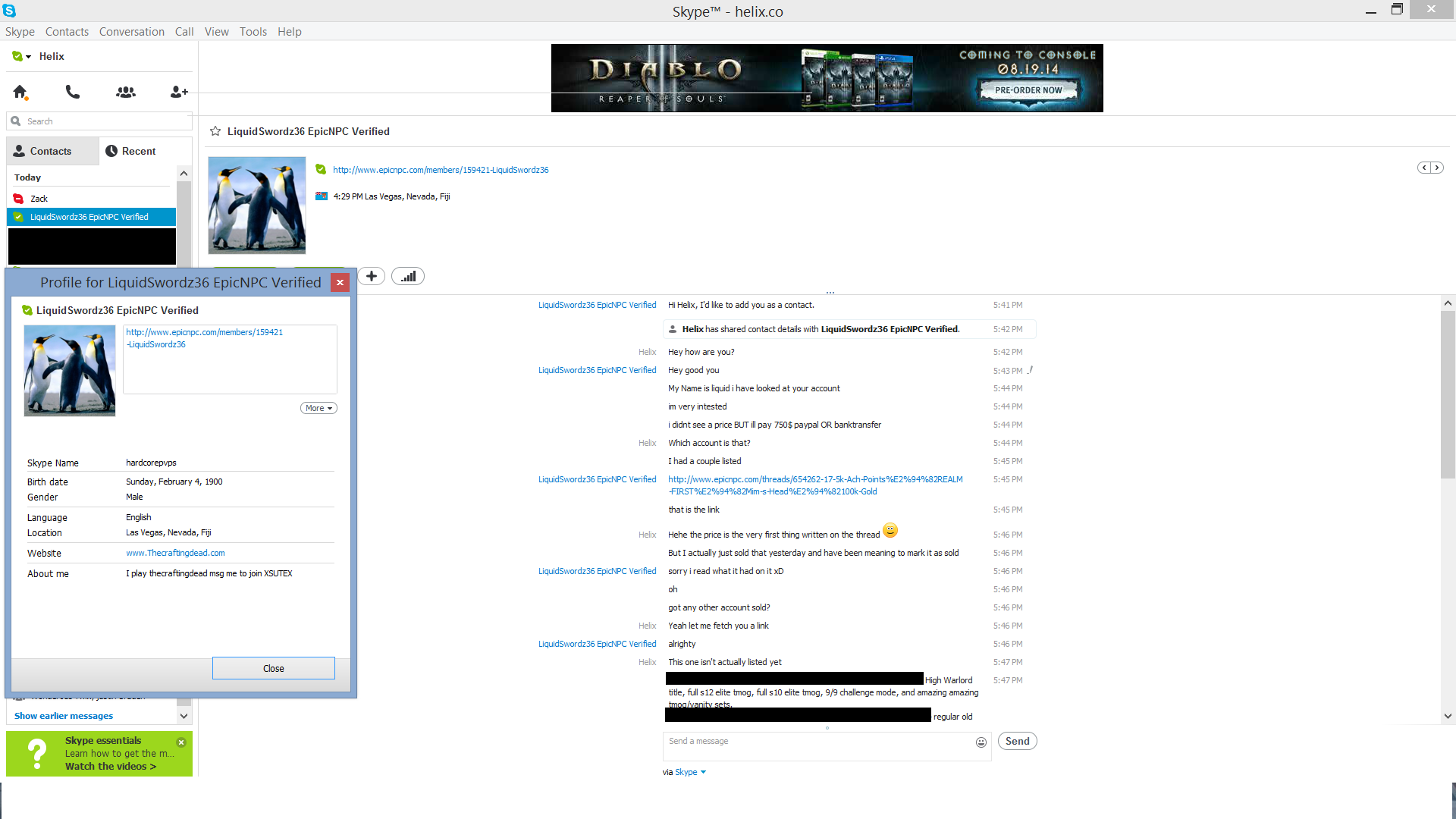Close the Skype essentials tip
1456x819 pixels.
[181, 742]
